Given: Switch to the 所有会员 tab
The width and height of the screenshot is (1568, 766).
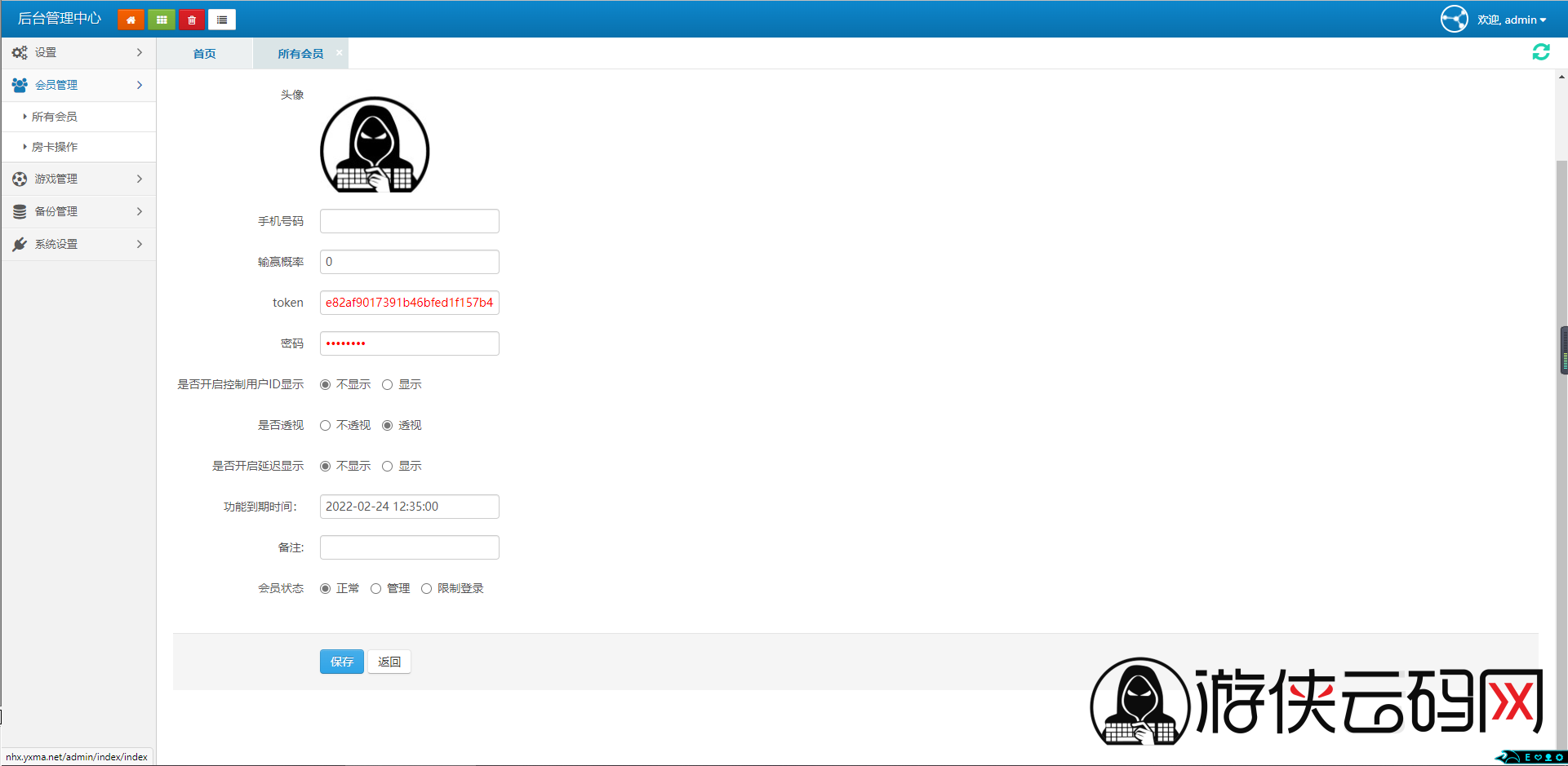Looking at the screenshot, I should click(300, 53).
